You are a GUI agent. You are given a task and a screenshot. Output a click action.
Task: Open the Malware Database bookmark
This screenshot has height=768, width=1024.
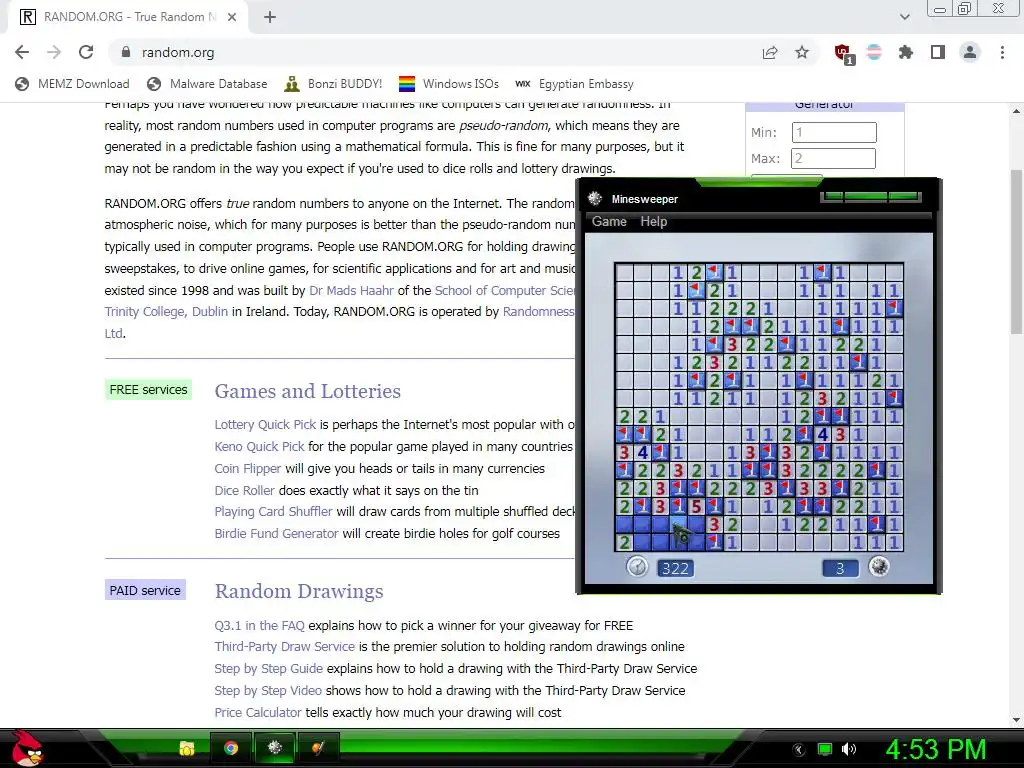tap(207, 84)
